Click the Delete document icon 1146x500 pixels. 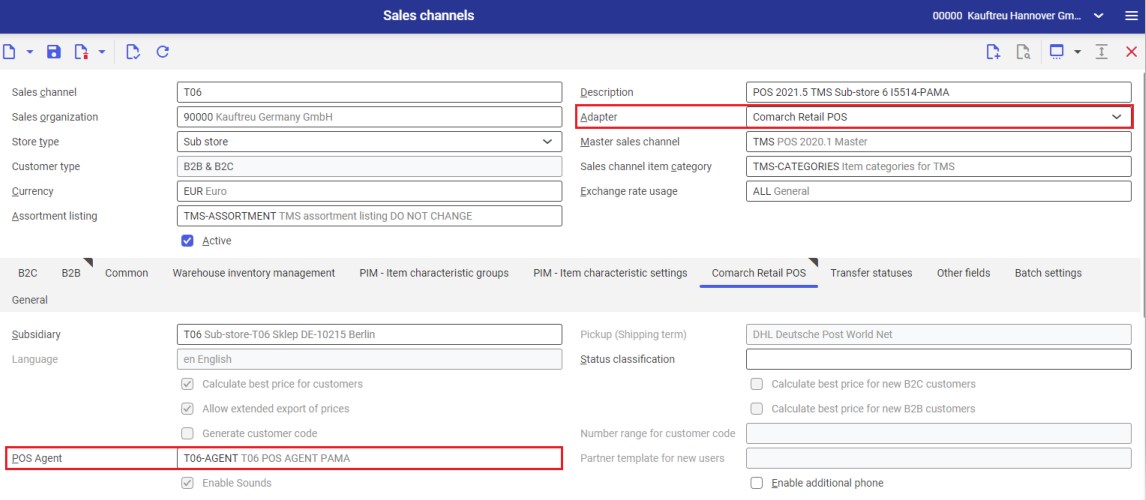[x=81, y=52]
